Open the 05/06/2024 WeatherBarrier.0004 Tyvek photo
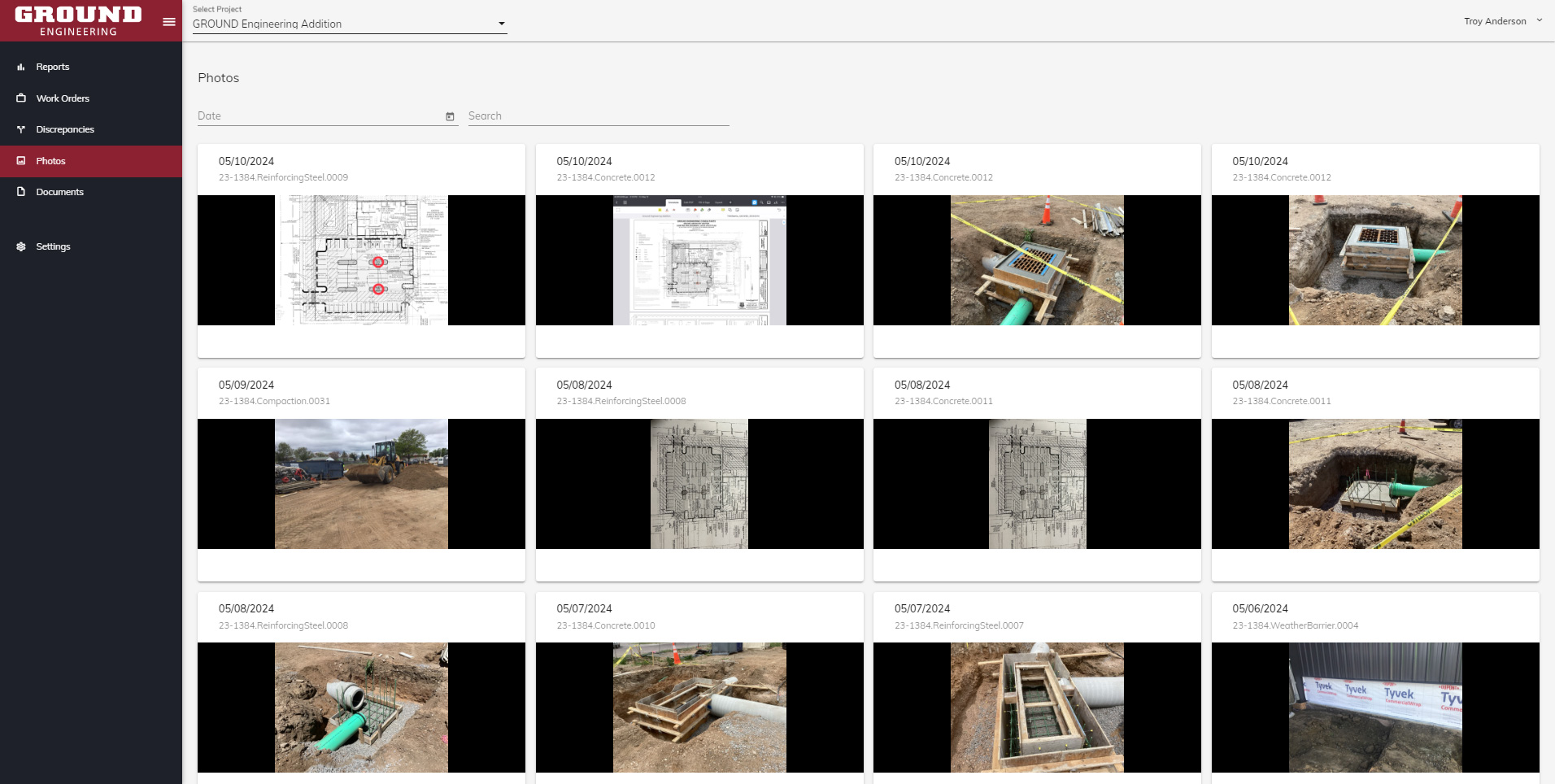Viewport: 1555px width, 784px height. coord(1374,707)
